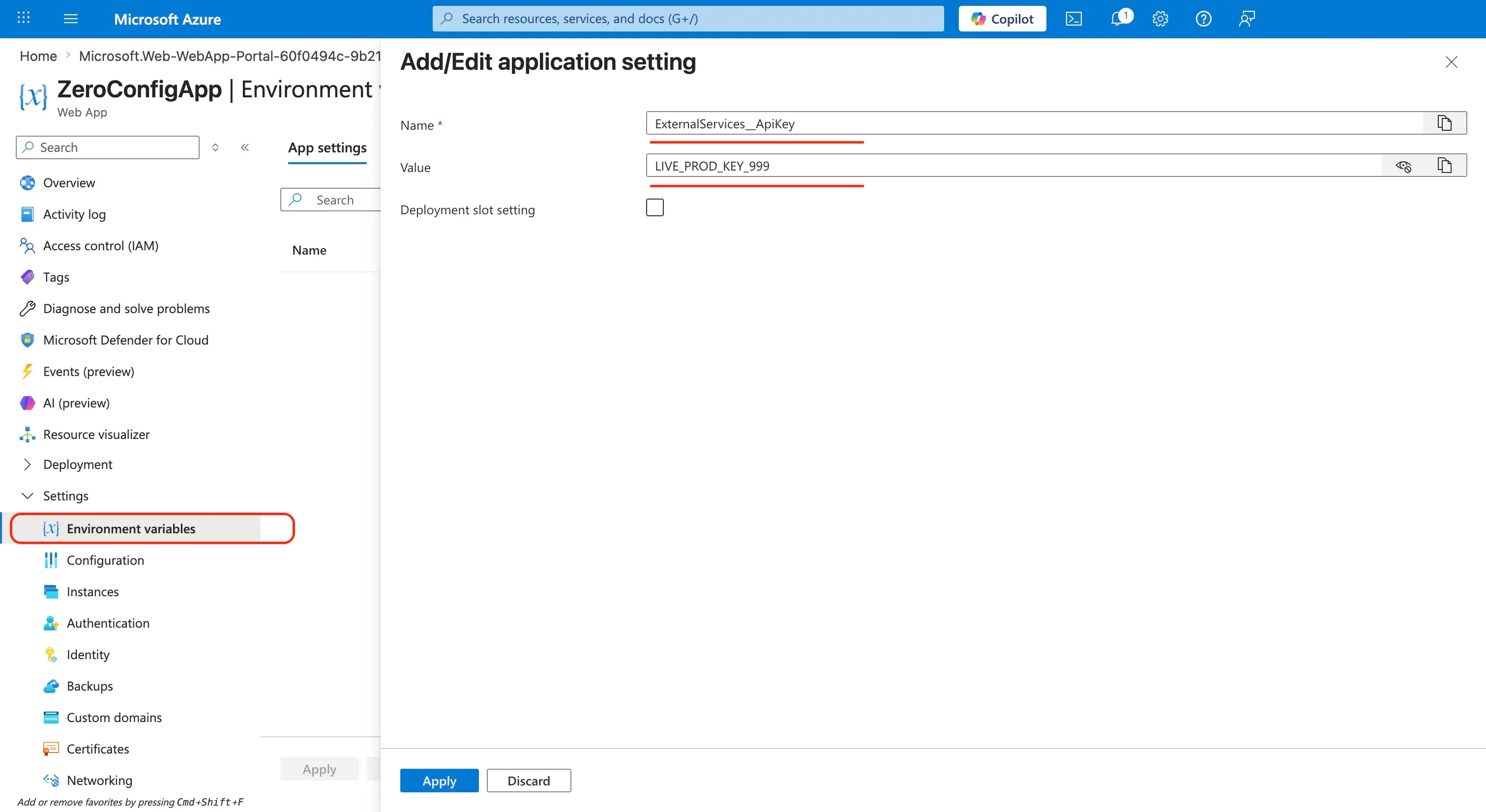
Task: Open Cloud Shell from the top bar
Action: tap(1073, 19)
